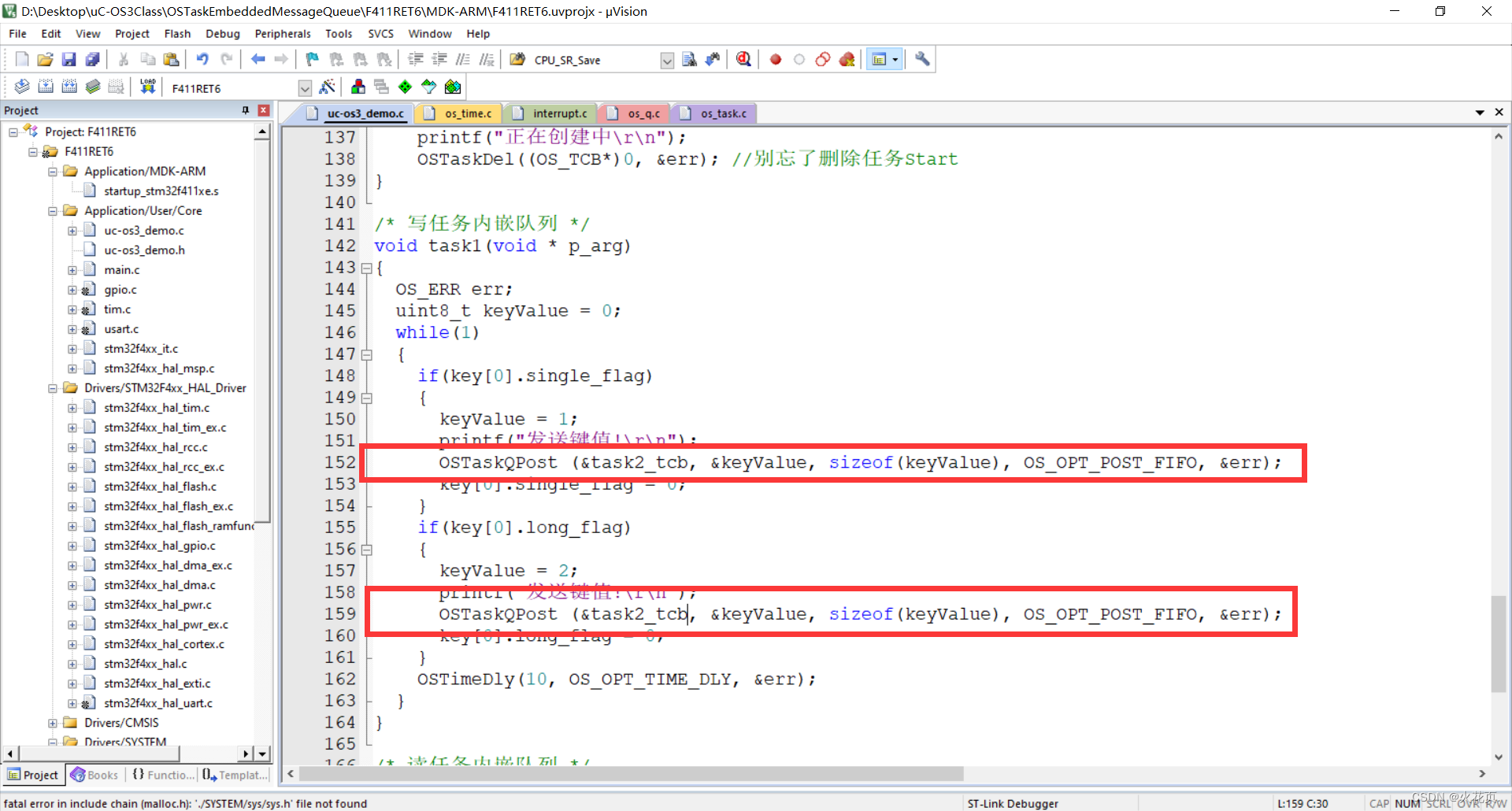Collapse the Application/User/Core folder
The height and width of the screenshot is (811, 1512).
(53, 211)
